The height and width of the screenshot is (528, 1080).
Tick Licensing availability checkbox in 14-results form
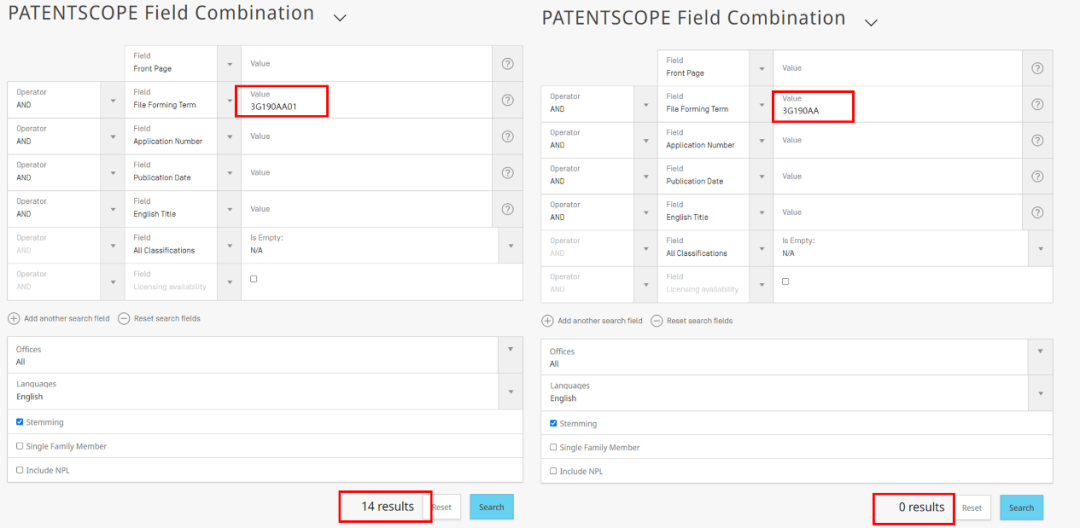tap(253, 279)
